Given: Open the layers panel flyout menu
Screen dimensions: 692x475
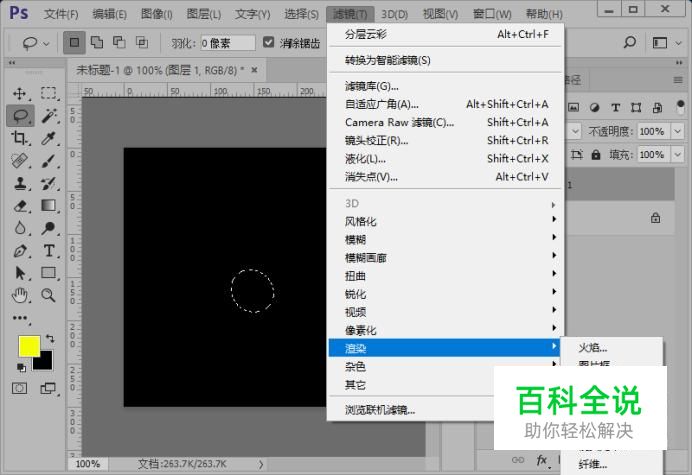Looking at the screenshot, I should point(678,80).
